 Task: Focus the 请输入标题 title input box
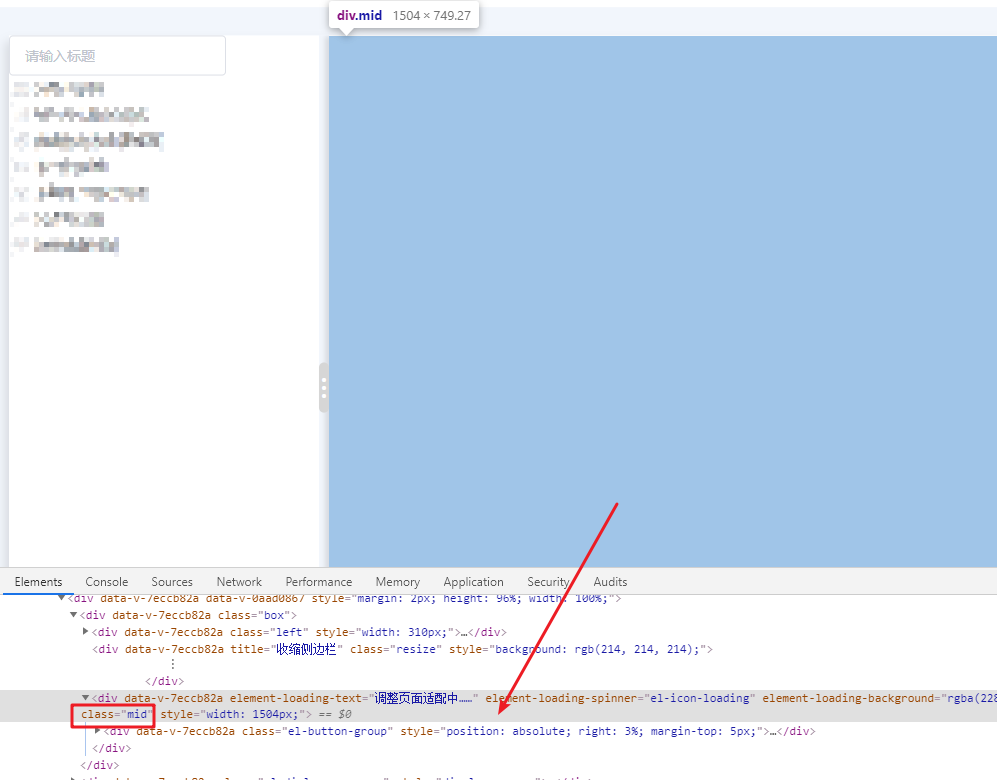[x=117, y=57]
